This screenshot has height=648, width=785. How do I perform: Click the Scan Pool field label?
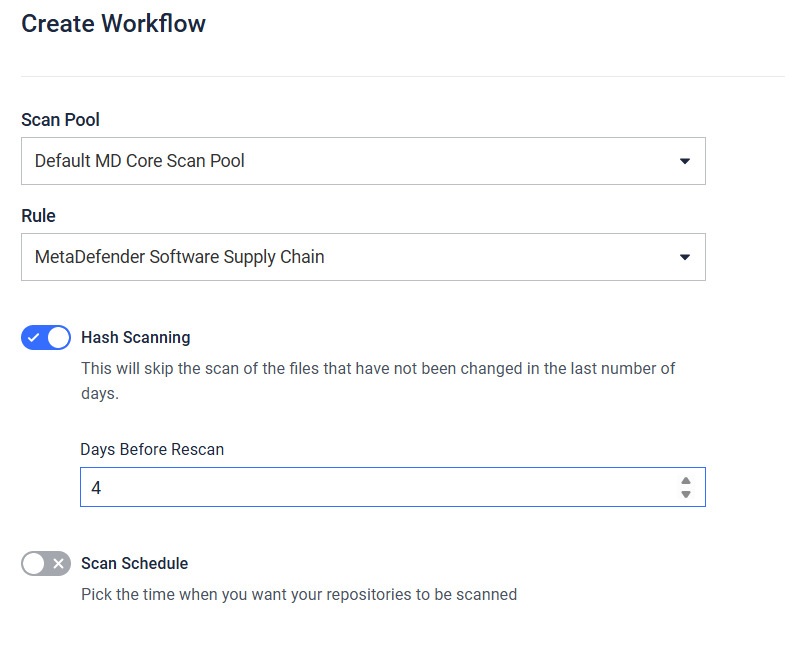(60, 120)
